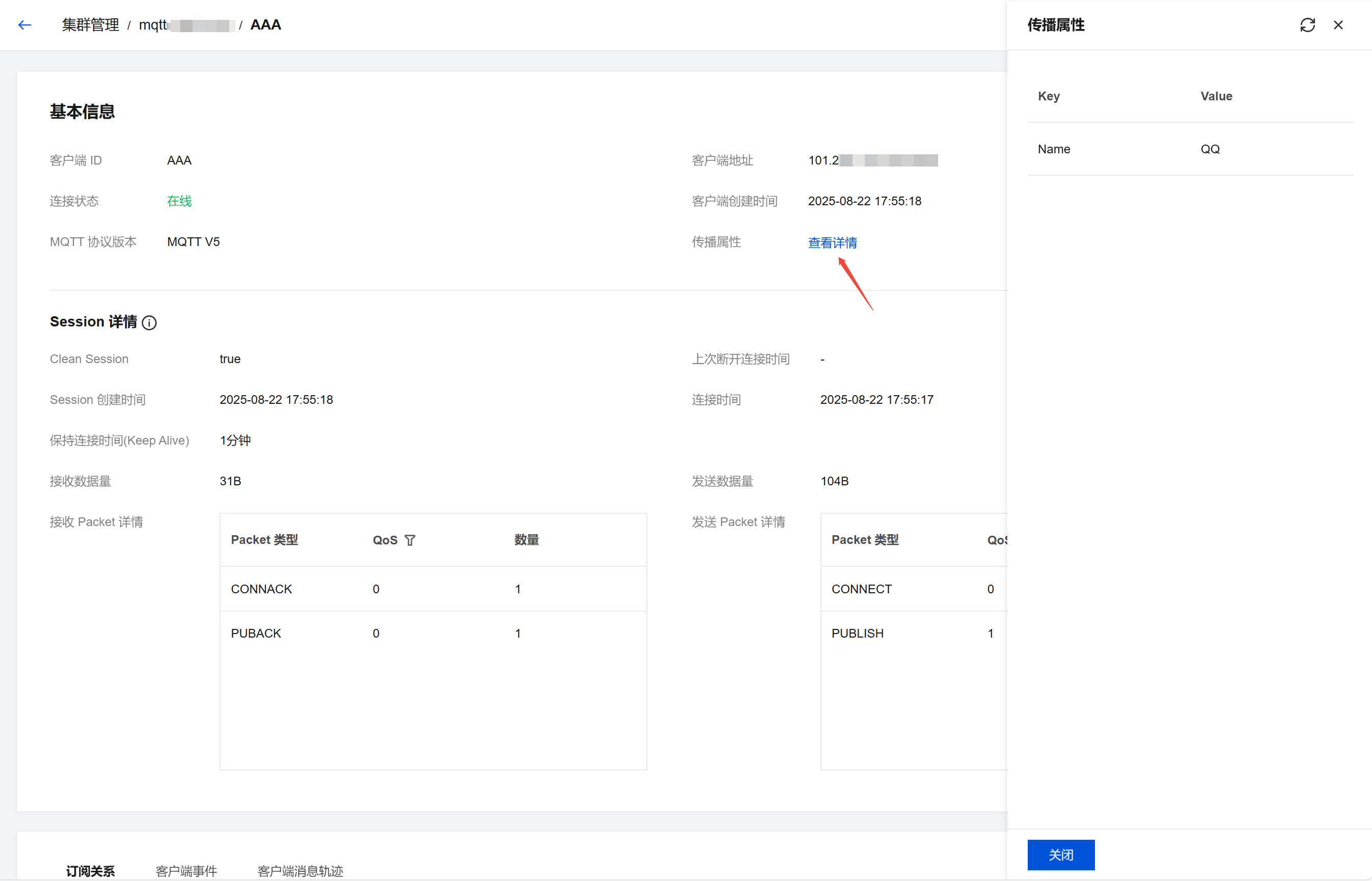Click the Key column header
This screenshot has width=1372, height=881.
(1049, 96)
